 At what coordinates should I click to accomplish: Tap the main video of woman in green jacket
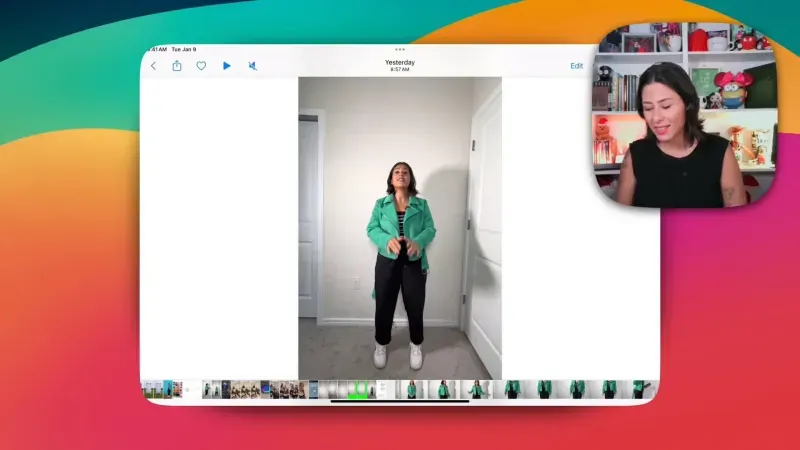(400, 228)
